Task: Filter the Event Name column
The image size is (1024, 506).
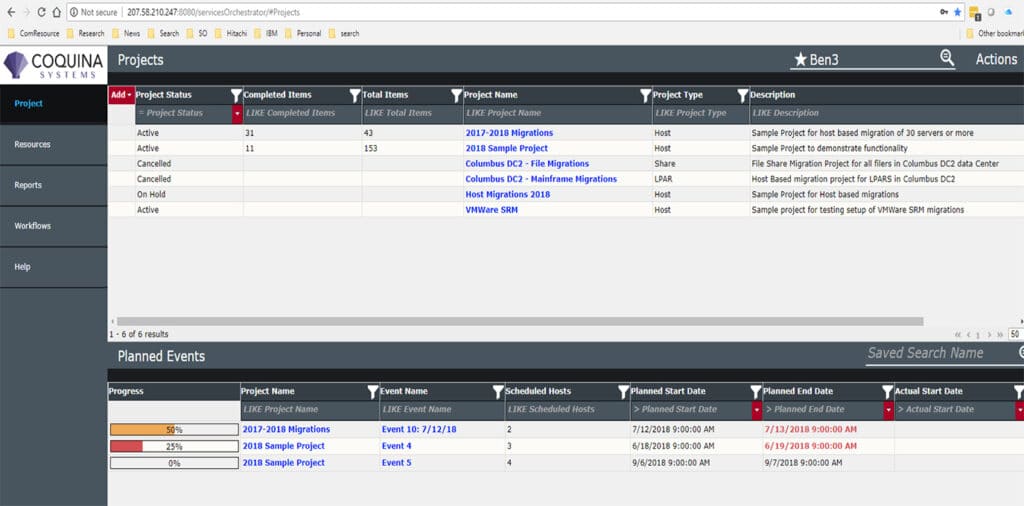Action: [498, 392]
